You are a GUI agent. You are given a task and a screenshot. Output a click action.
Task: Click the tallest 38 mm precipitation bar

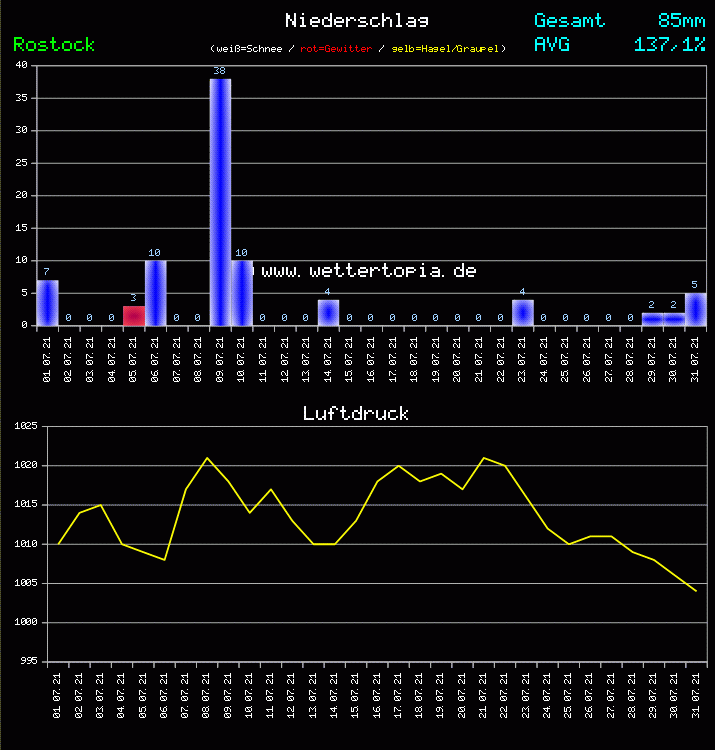220,200
